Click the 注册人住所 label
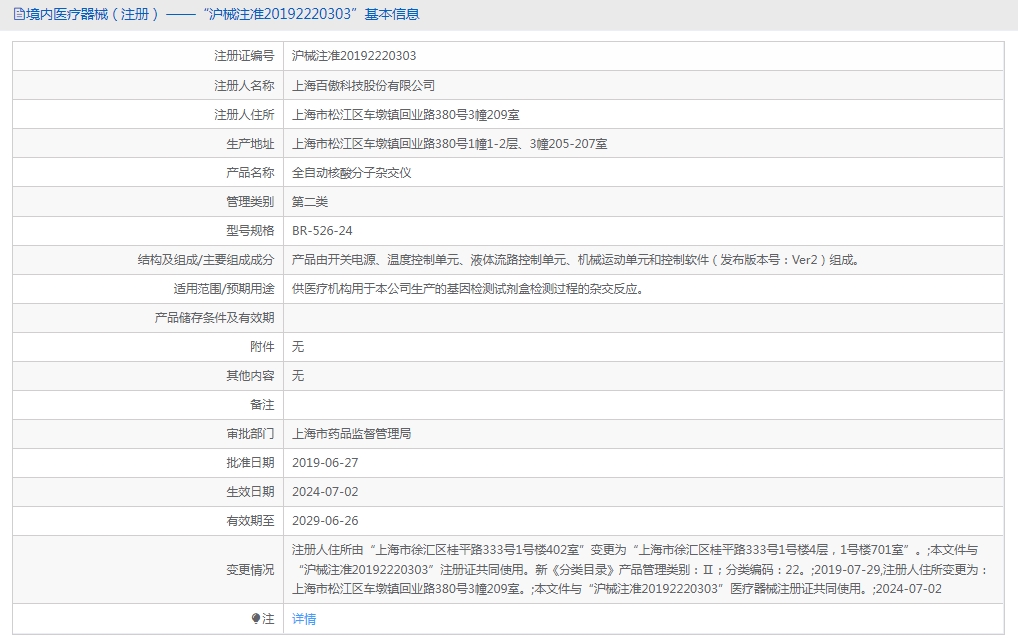Screen dimensions: 1018x639 point(244,114)
